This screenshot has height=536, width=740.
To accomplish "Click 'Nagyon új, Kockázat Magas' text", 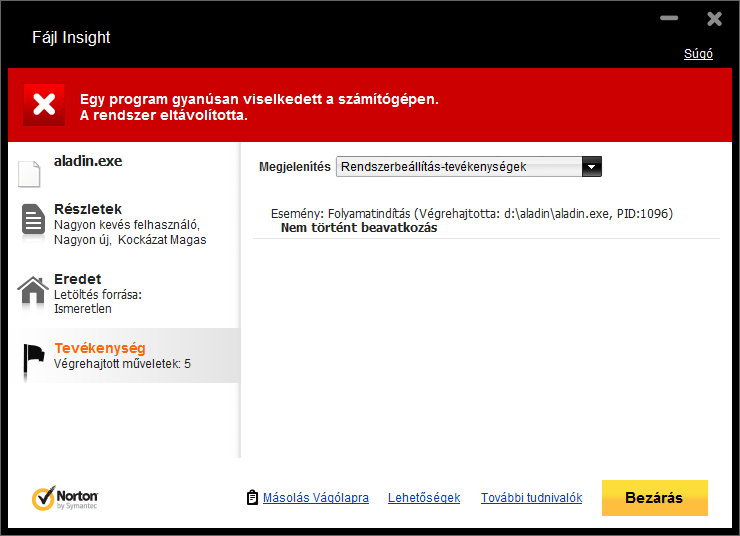I will pyautogui.click(x=130, y=240).
